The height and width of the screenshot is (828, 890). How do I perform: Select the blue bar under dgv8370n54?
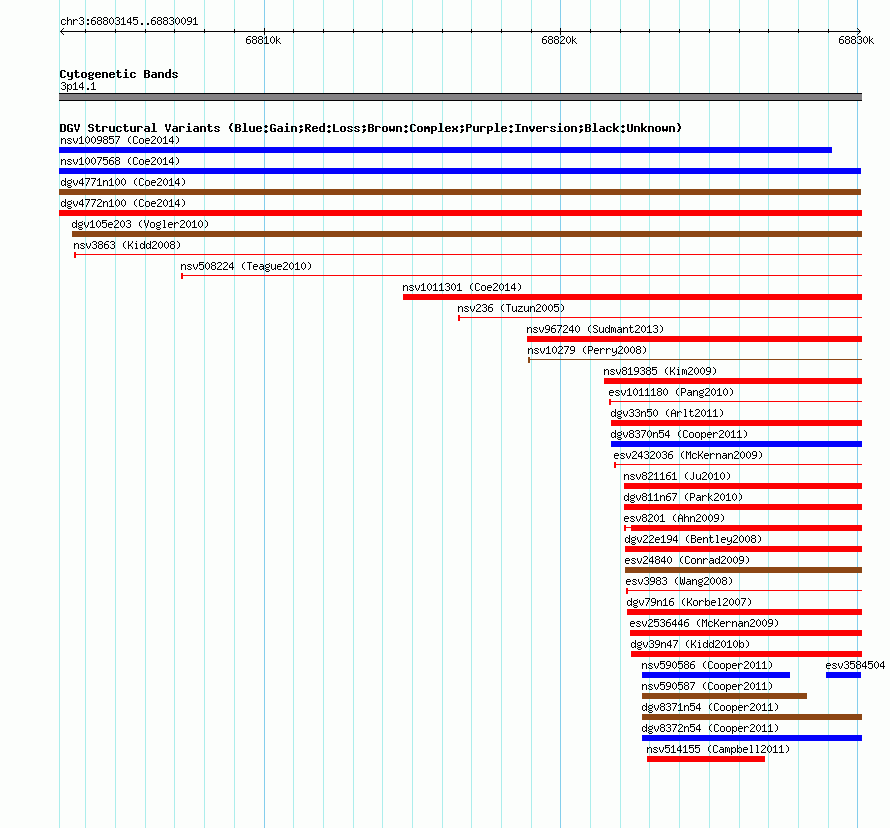tap(736, 444)
